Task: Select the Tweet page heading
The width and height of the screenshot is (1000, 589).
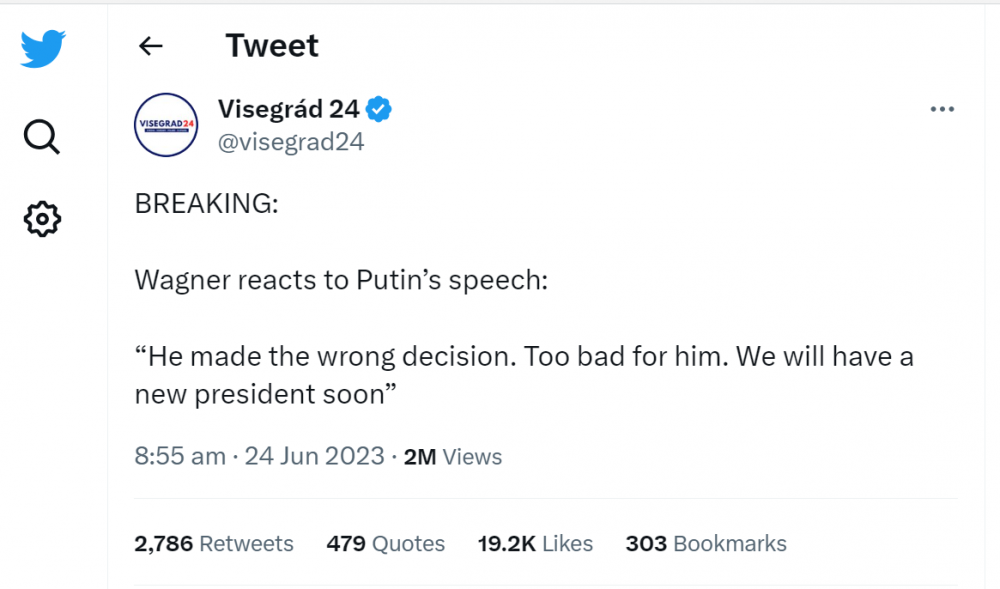Action: click(x=271, y=45)
